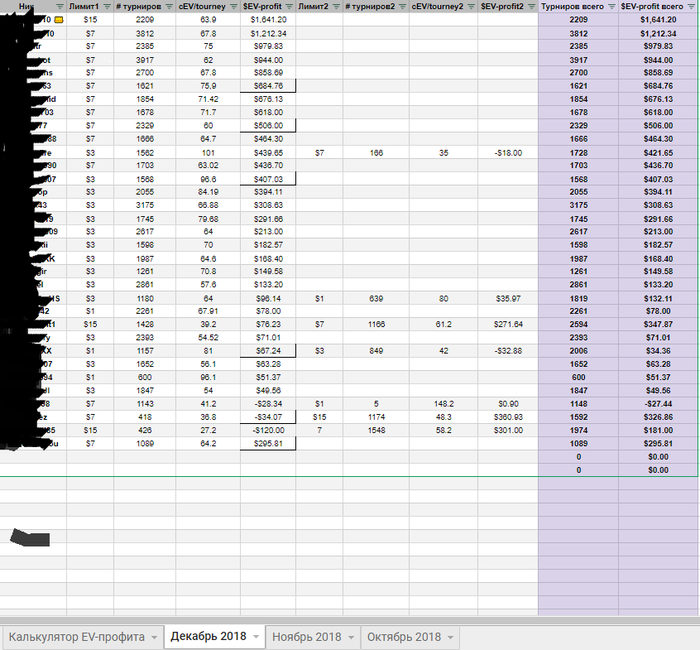The image size is (700, 650).
Task: Select cEV/tourney2 cell showing 61.2
Action: (x=443, y=324)
